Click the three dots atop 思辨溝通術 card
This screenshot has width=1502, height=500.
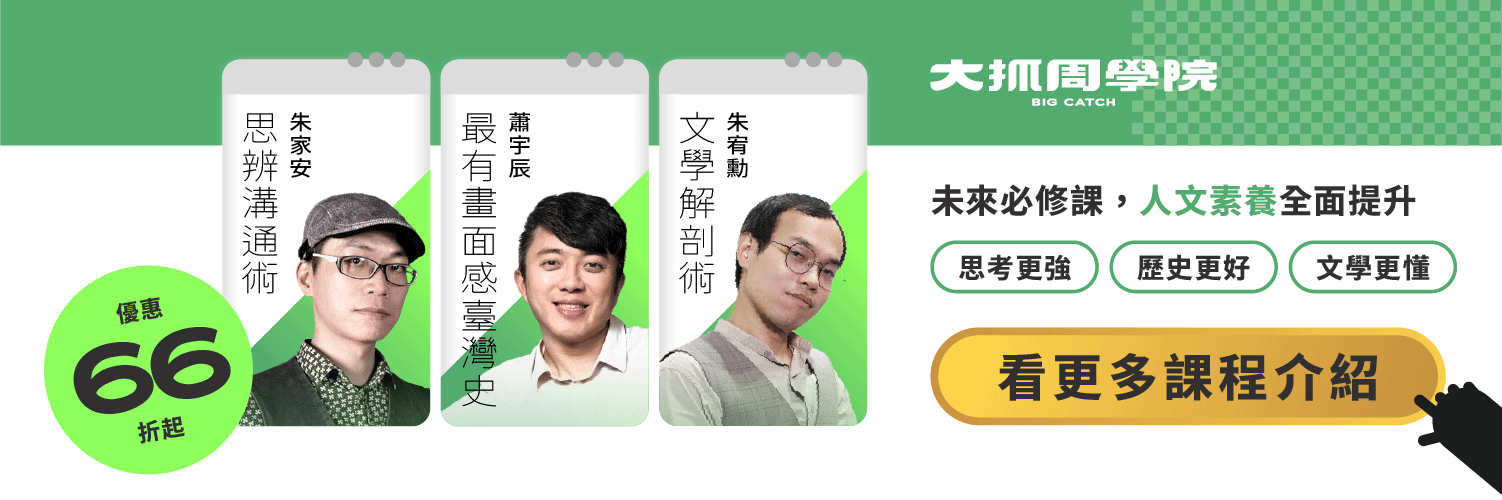(x=376, y=60)
